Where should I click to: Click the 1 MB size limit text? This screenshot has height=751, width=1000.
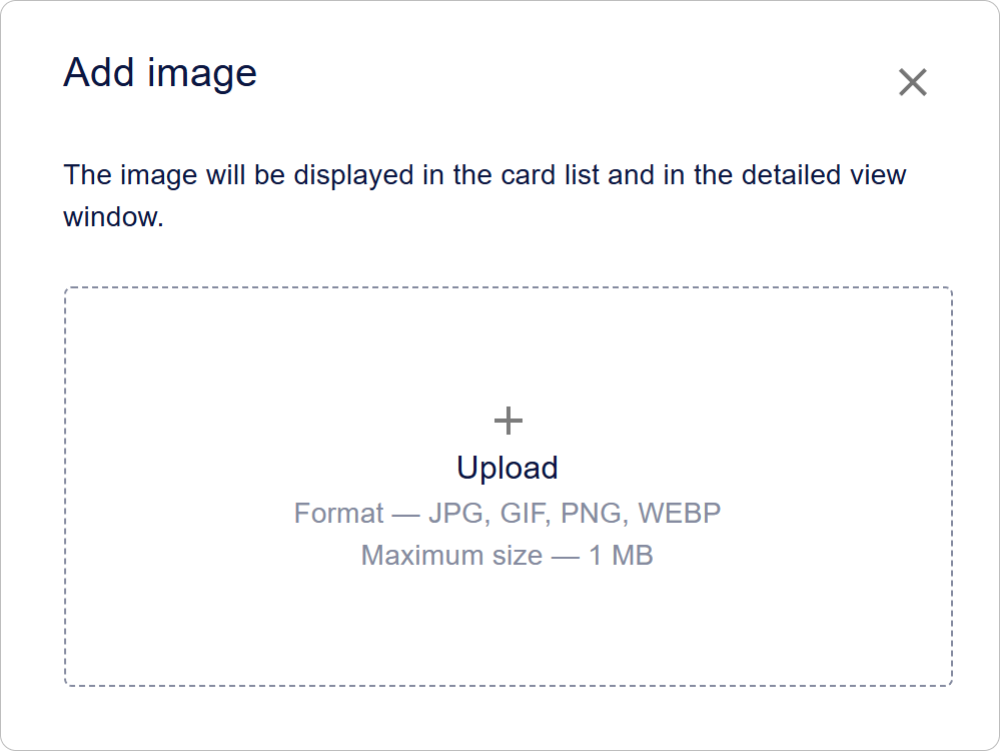pyautogui.click(x=620, y=555)
